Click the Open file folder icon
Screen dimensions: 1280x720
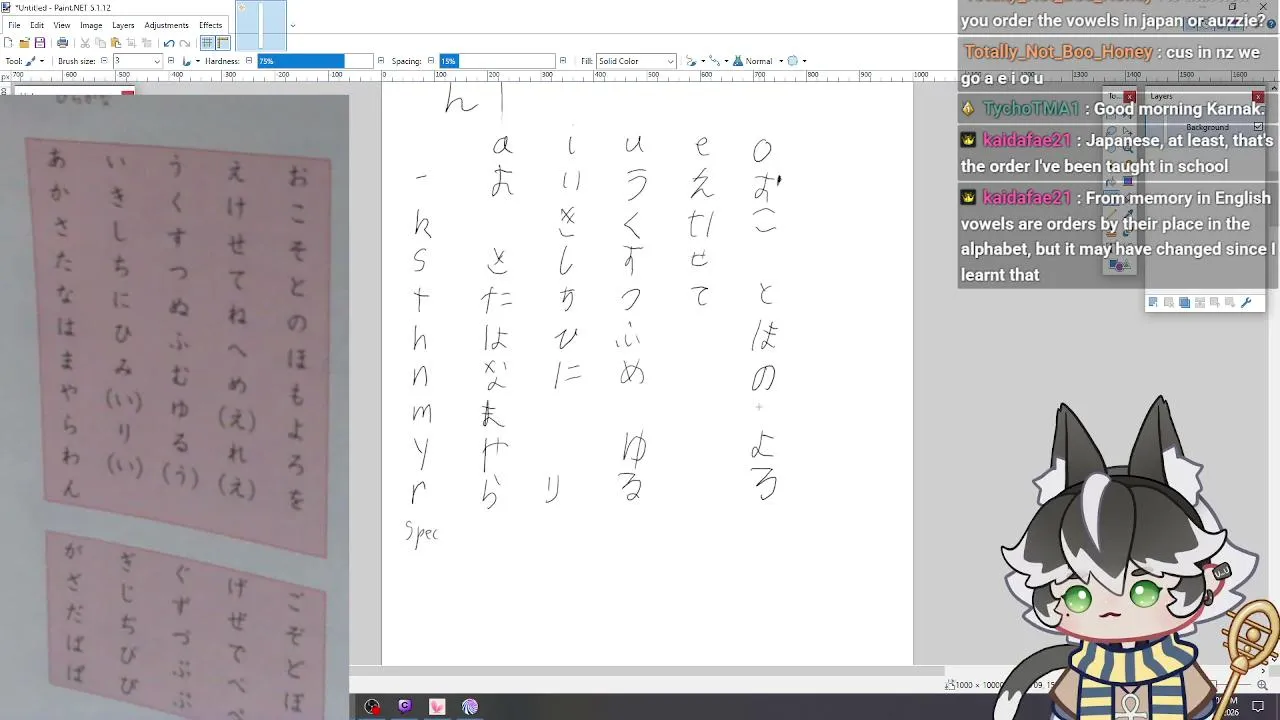coord(24,43)
